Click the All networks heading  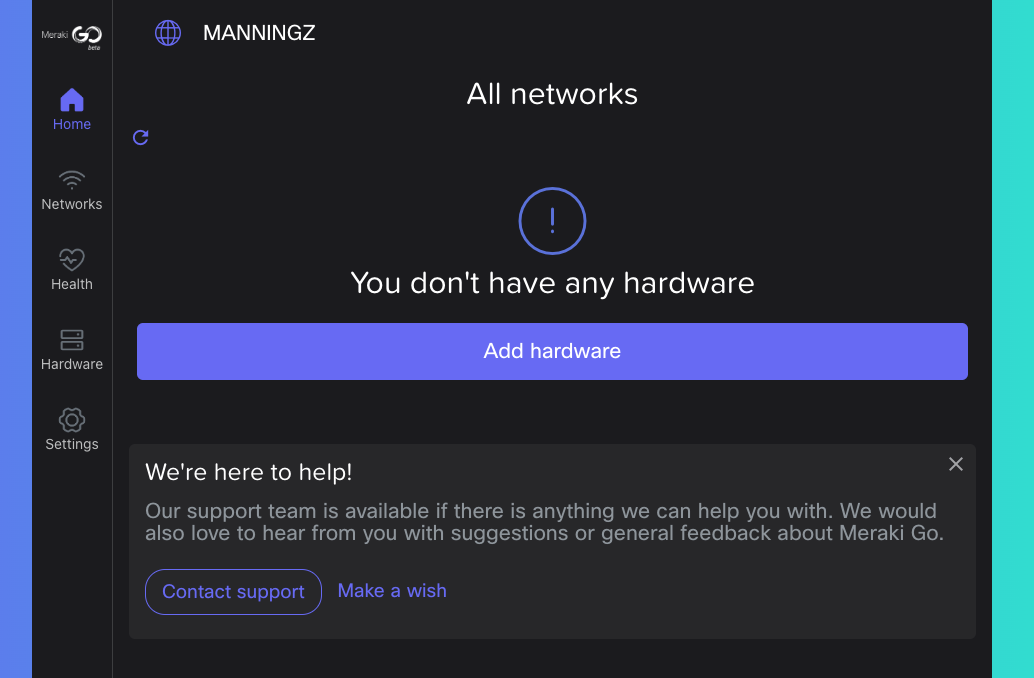(x=552, y=94)
